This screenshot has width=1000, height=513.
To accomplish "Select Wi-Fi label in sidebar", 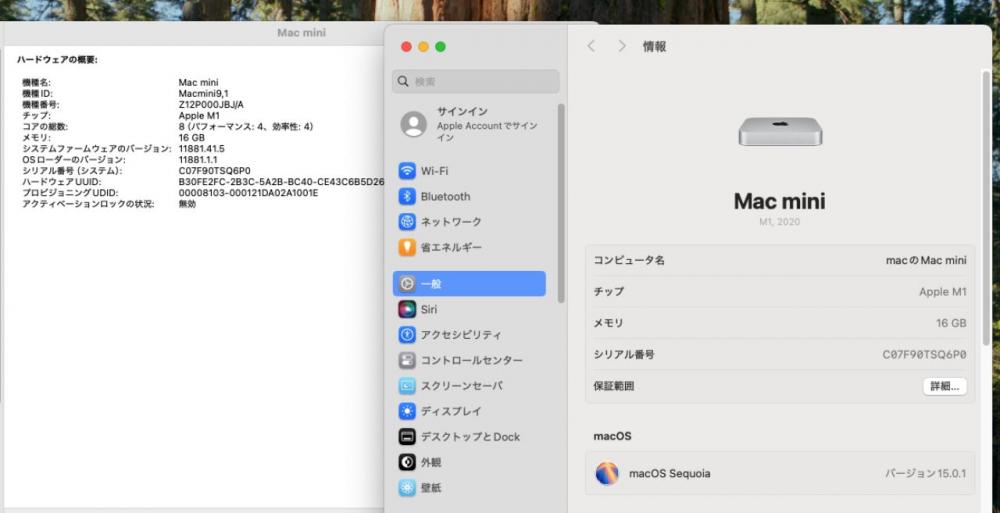I will pyautogui.click(x=434, y=171).
